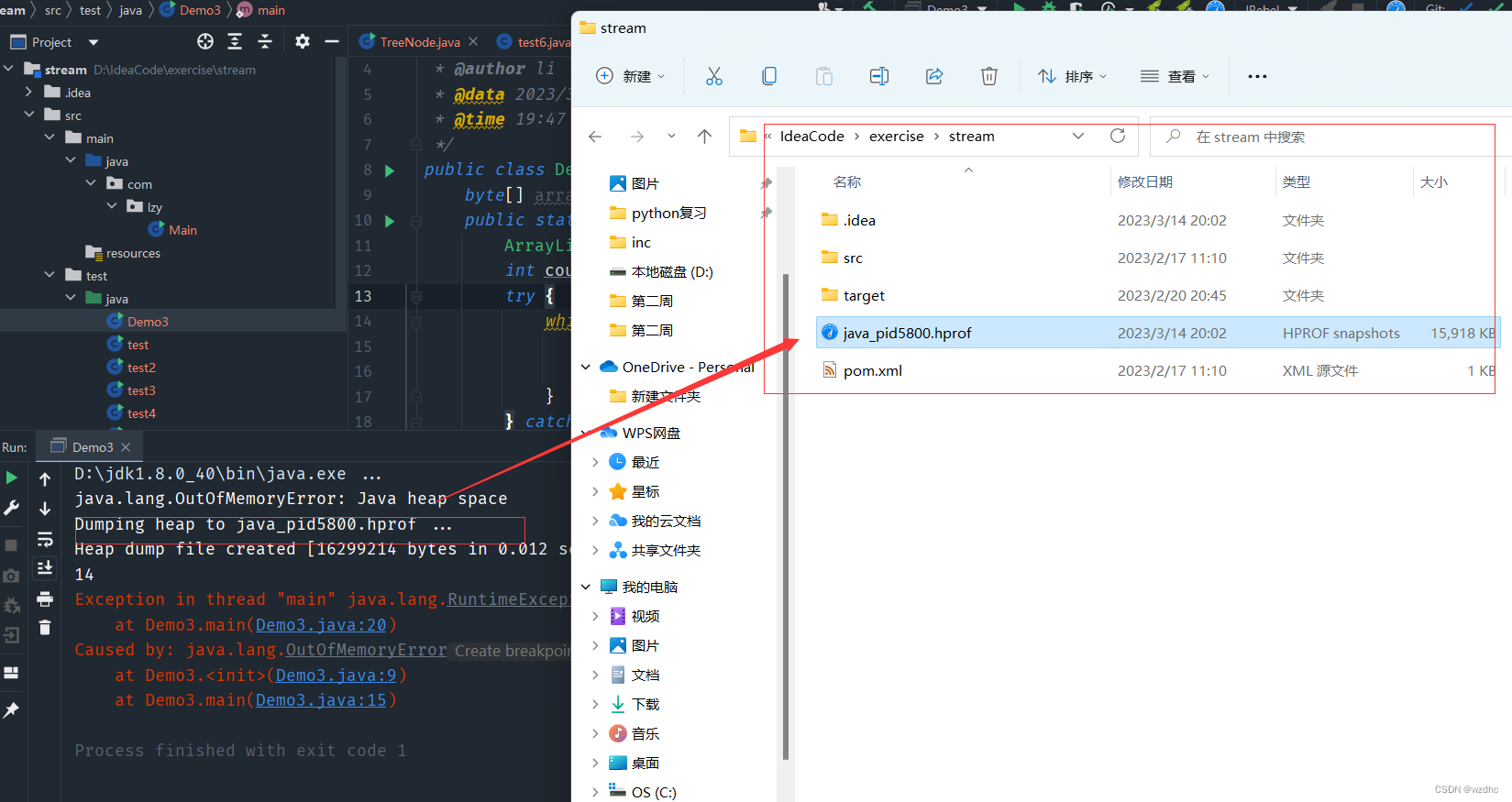1512x802 pixels.
Task: Click the Explorer sidebar vertical scrollbar
Action: click(x=786, y=516)
